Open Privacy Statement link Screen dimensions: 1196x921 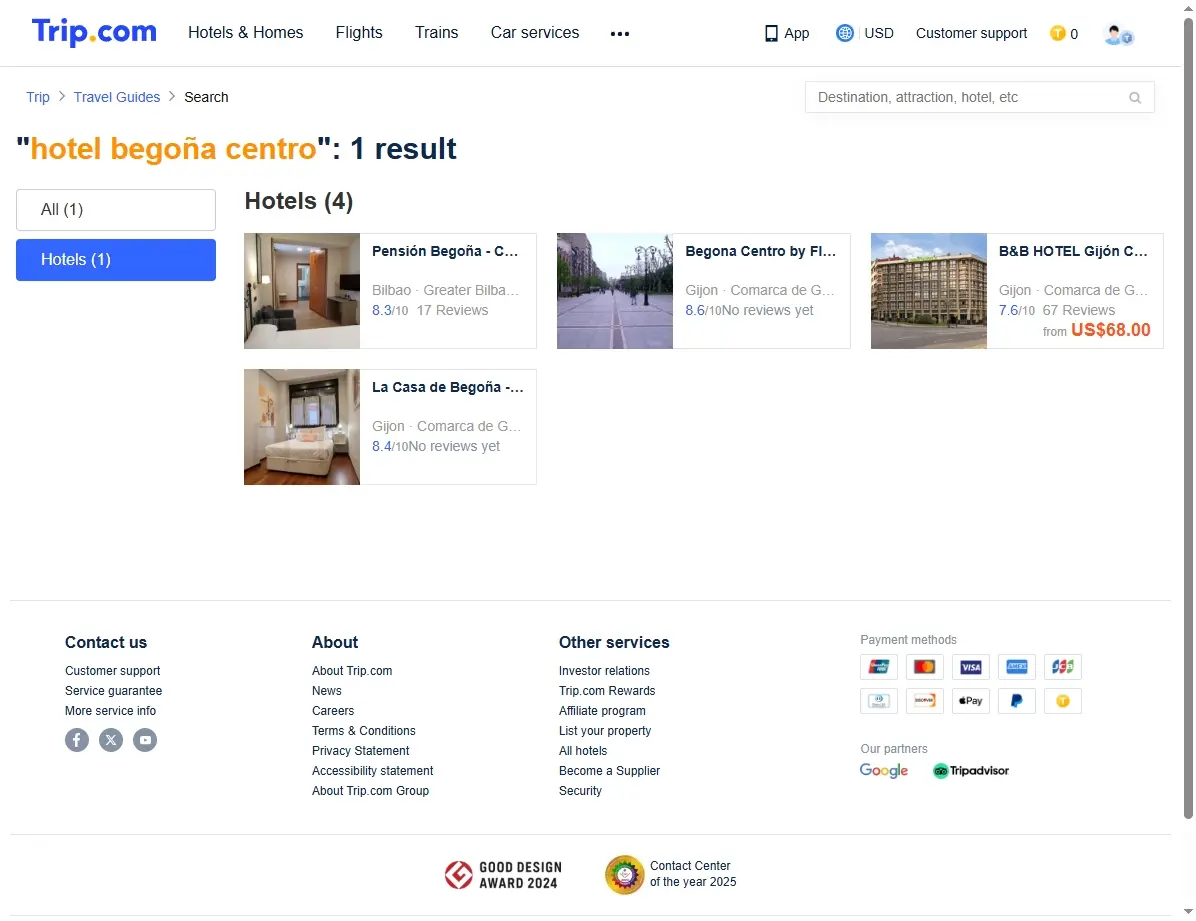tap(361, 751)
